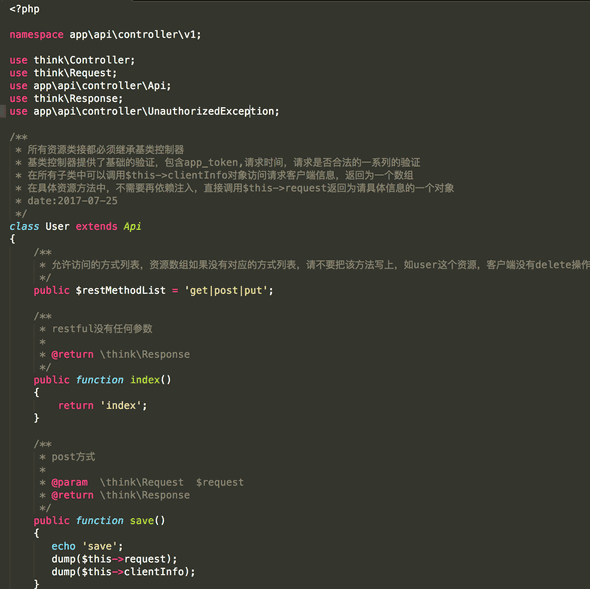
Task: Click the 'function' keyword before index
Action: (x=99, y=380)
